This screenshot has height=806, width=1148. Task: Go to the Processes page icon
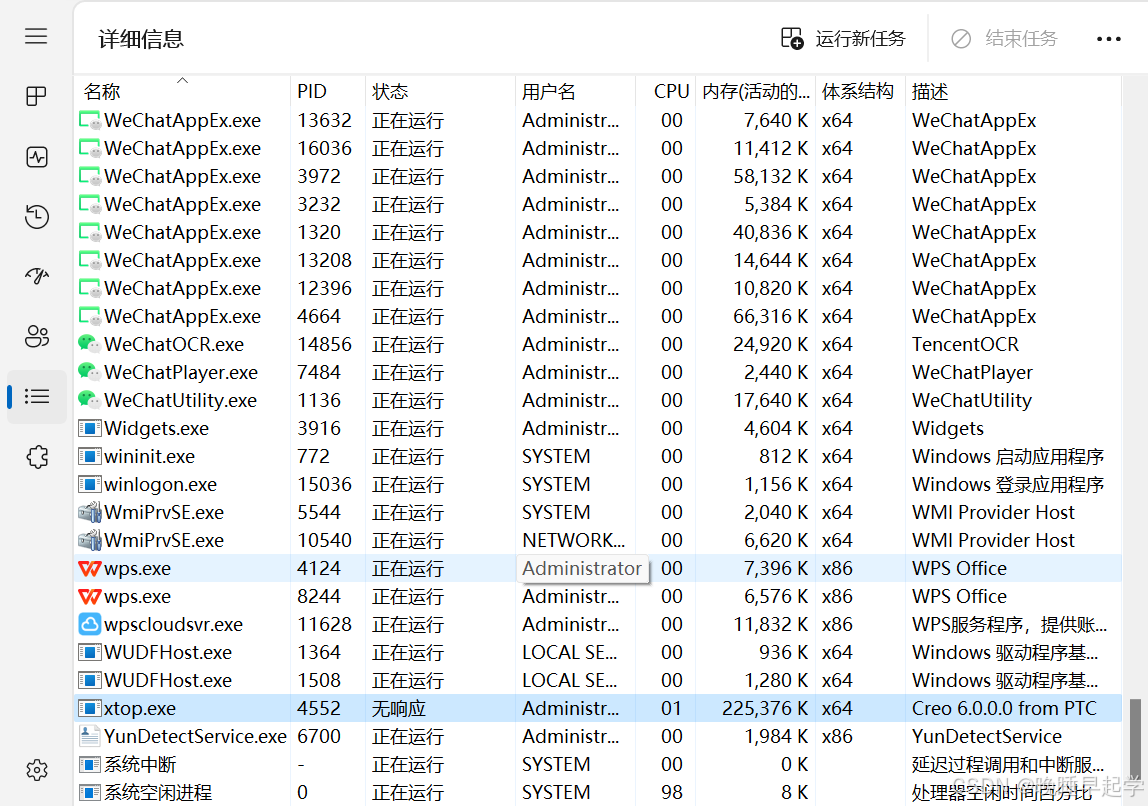click(x=36, y=96)
